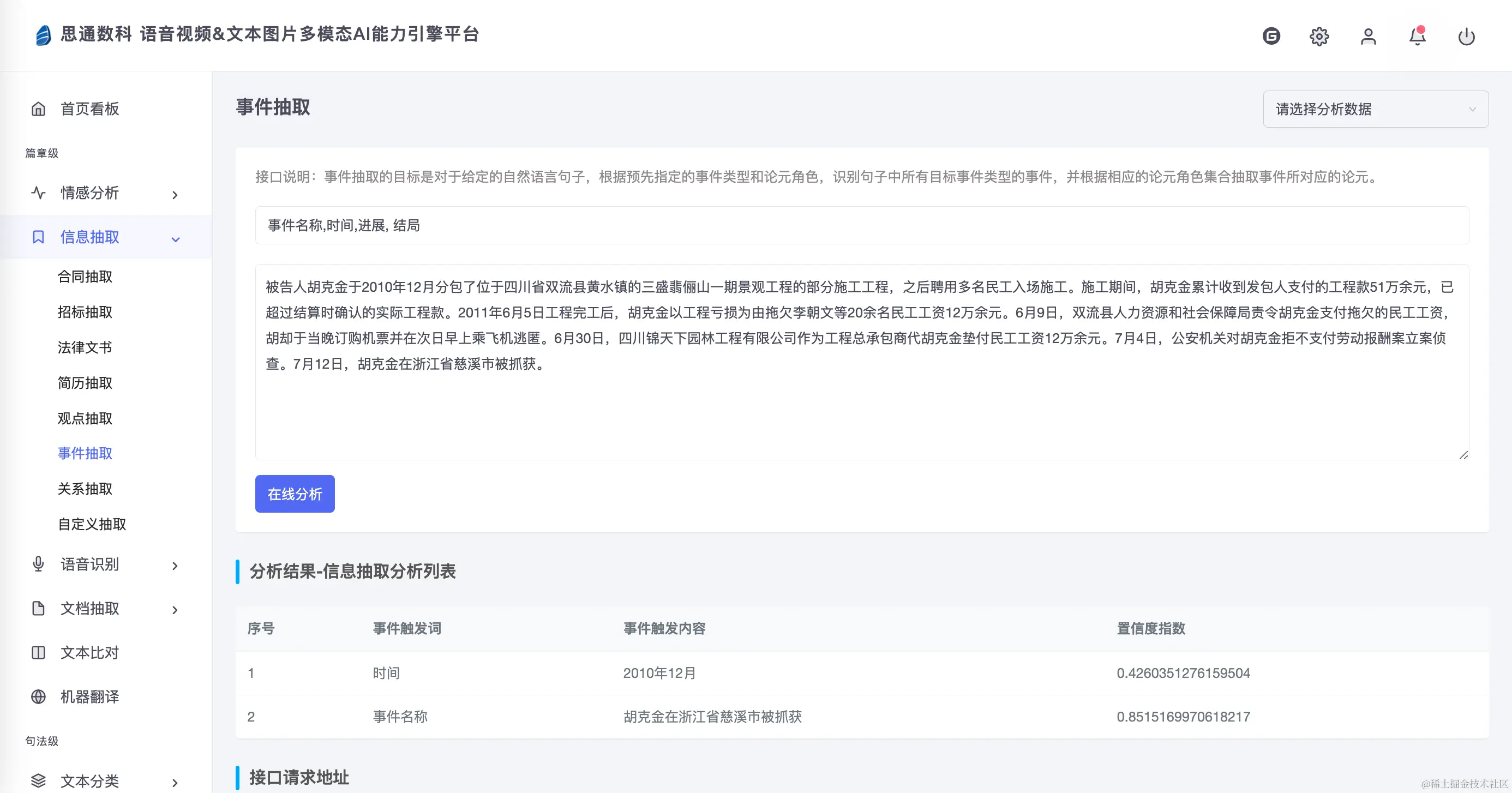Open the 法律文书 menu entry

pos(85,347)
